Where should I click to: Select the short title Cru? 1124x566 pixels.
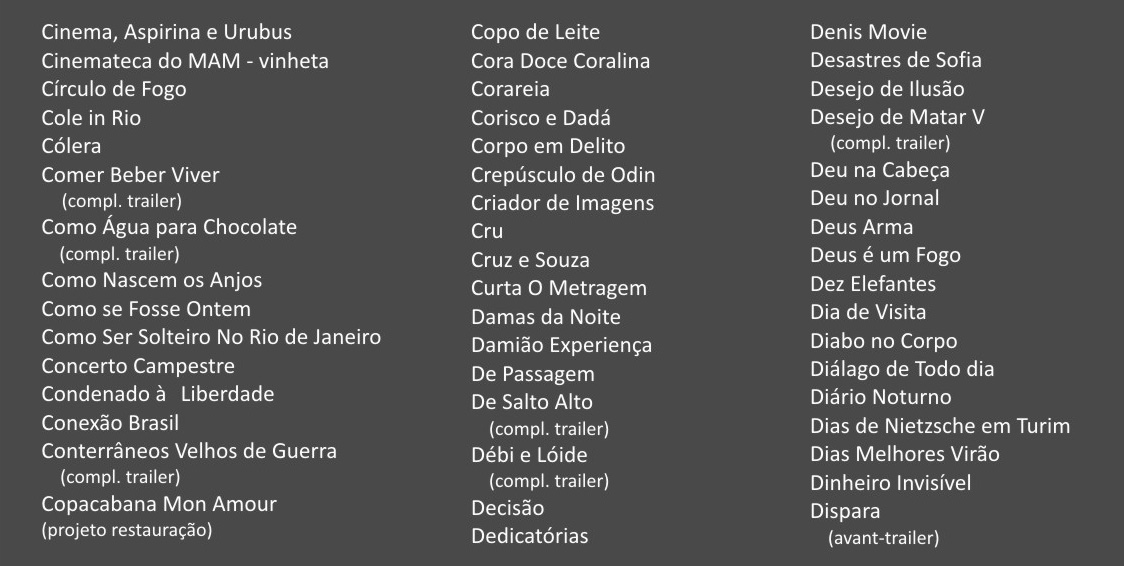[x=487, y=231]
